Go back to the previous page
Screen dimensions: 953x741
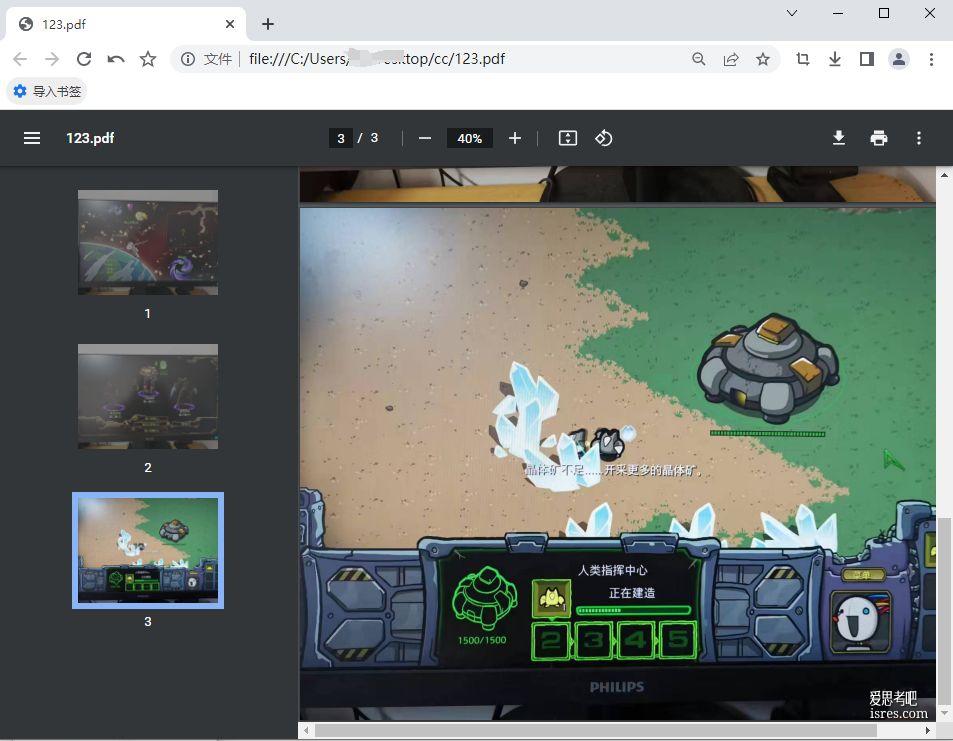pyautogui.click(x=20, y=59)
